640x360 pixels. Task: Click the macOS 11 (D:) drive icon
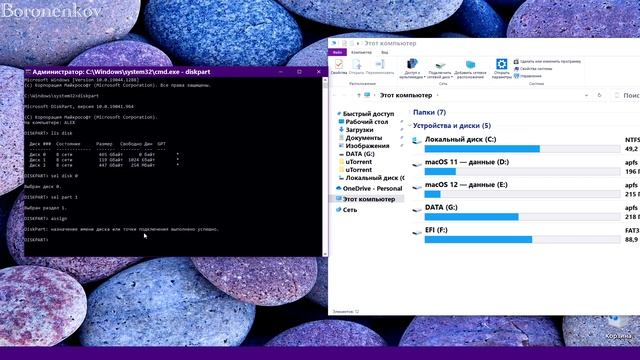tap(417, 164)
